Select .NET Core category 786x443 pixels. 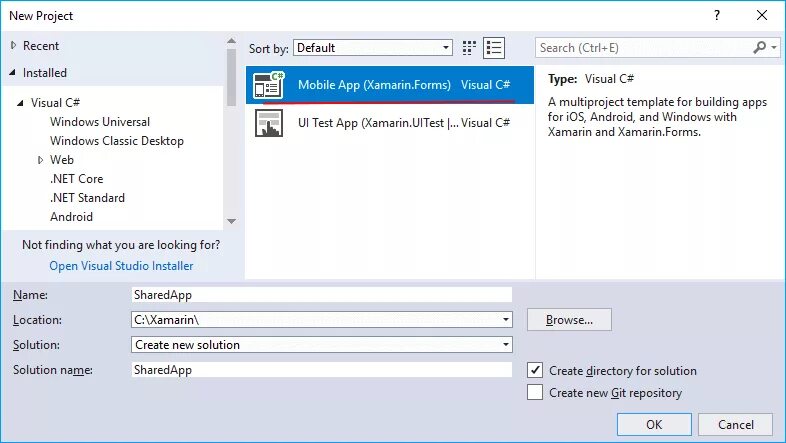coord(77,179)
